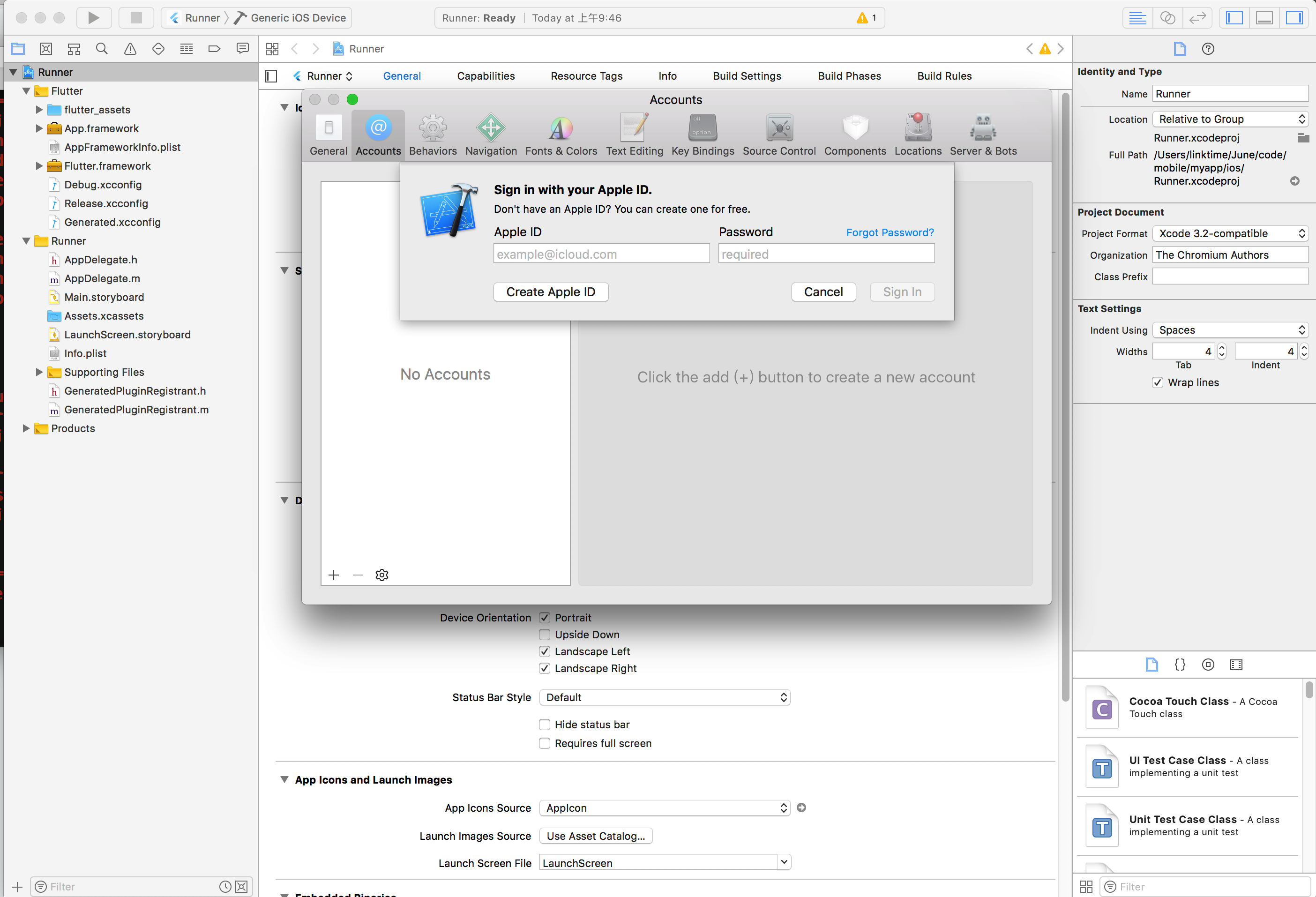Click the add account plus button
The image size is (1316, 897).
(334, 575)
